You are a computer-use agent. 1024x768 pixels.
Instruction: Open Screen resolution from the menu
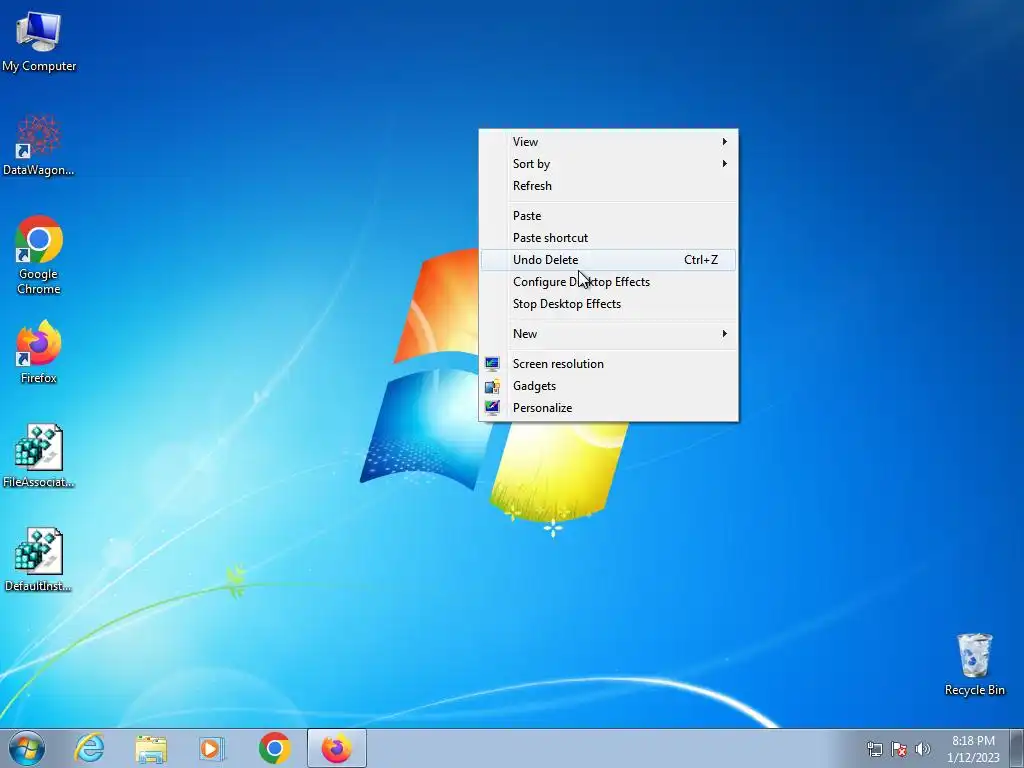tap(608, 364)
